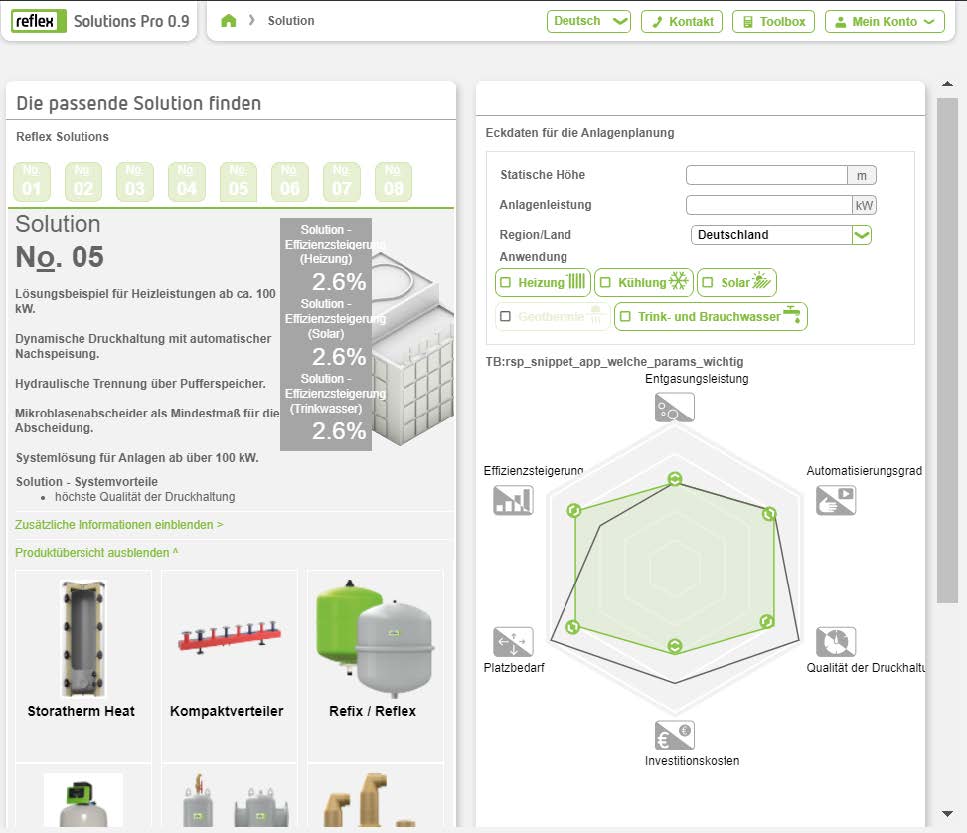Click radar point at Entgasungsleistung axis

(x=675, y=479)
